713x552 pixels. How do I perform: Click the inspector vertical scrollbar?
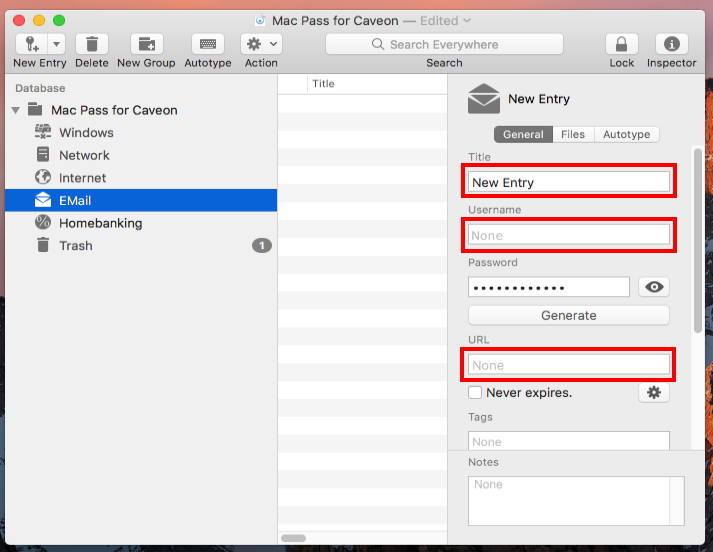click(698, 241)
